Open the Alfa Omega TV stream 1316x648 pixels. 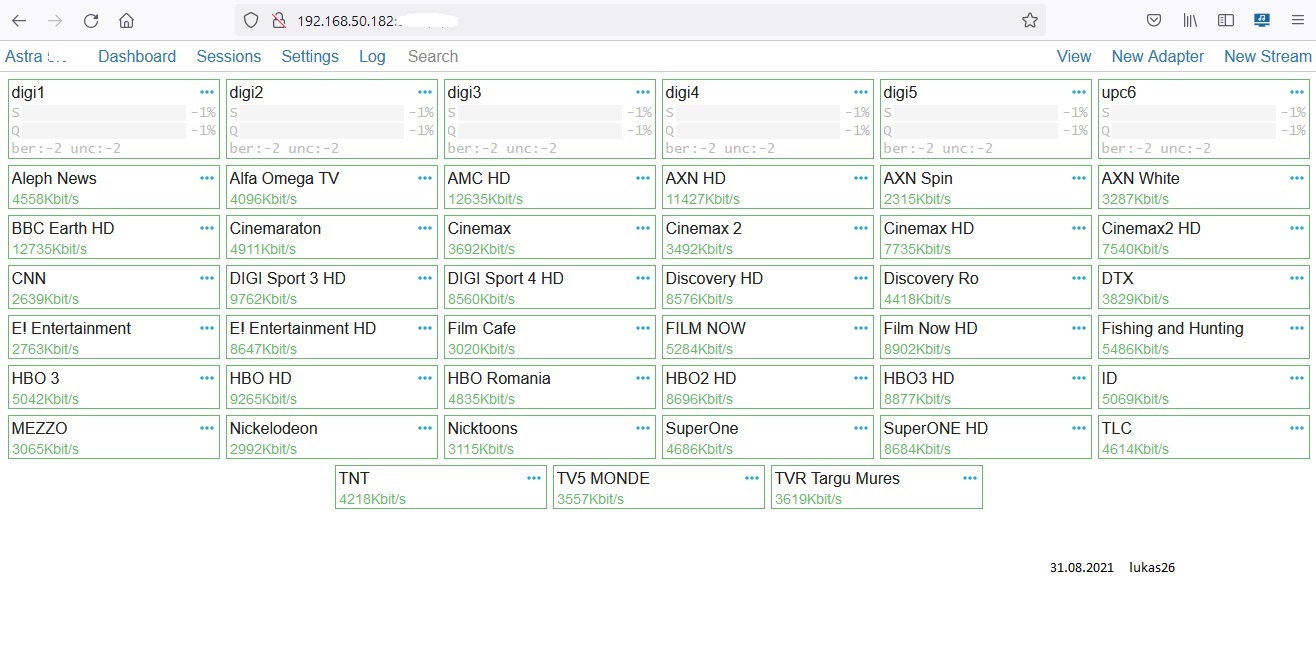332,187
